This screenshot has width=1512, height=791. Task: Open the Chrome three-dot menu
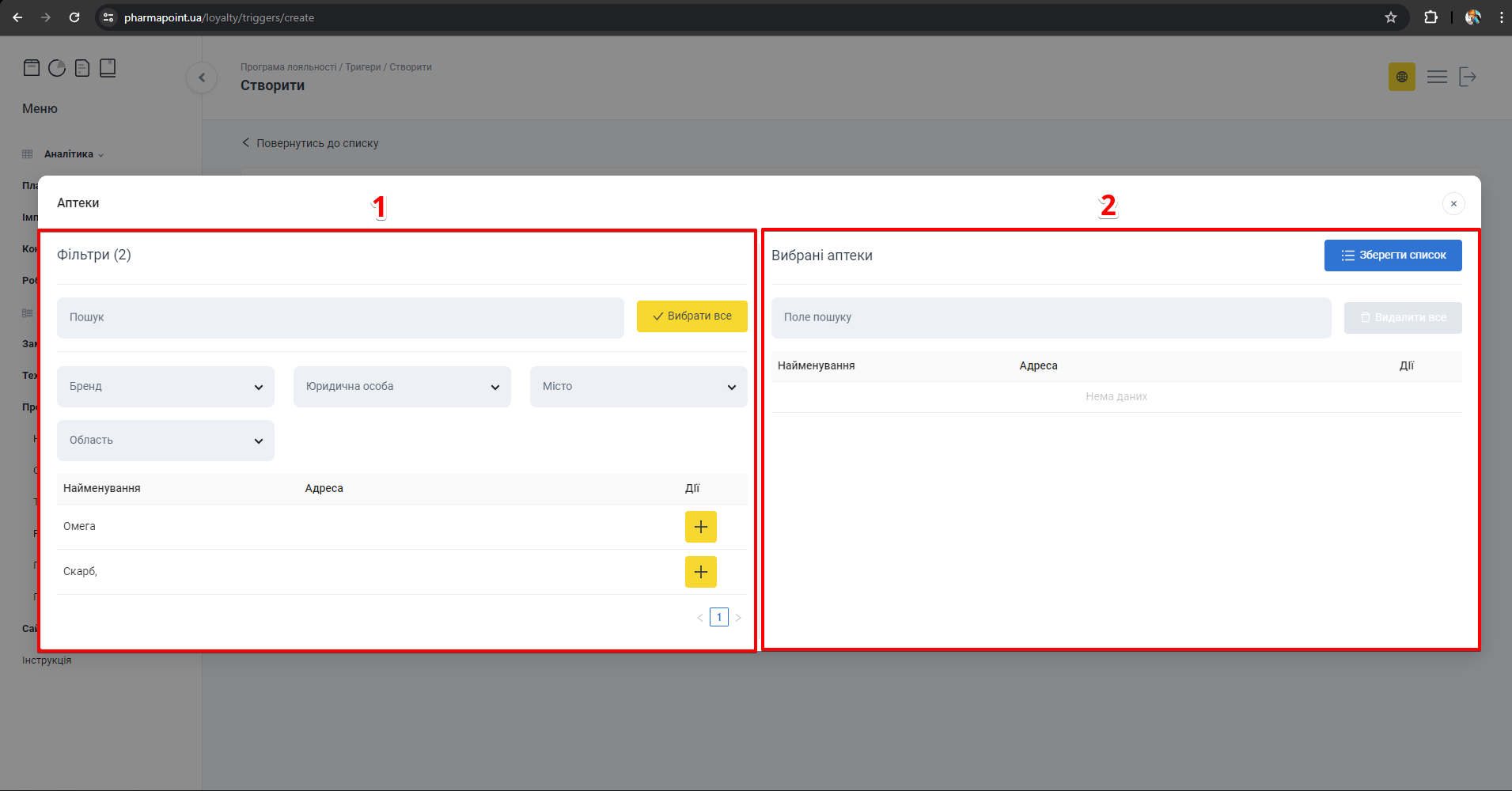[x=1501, y=17]
